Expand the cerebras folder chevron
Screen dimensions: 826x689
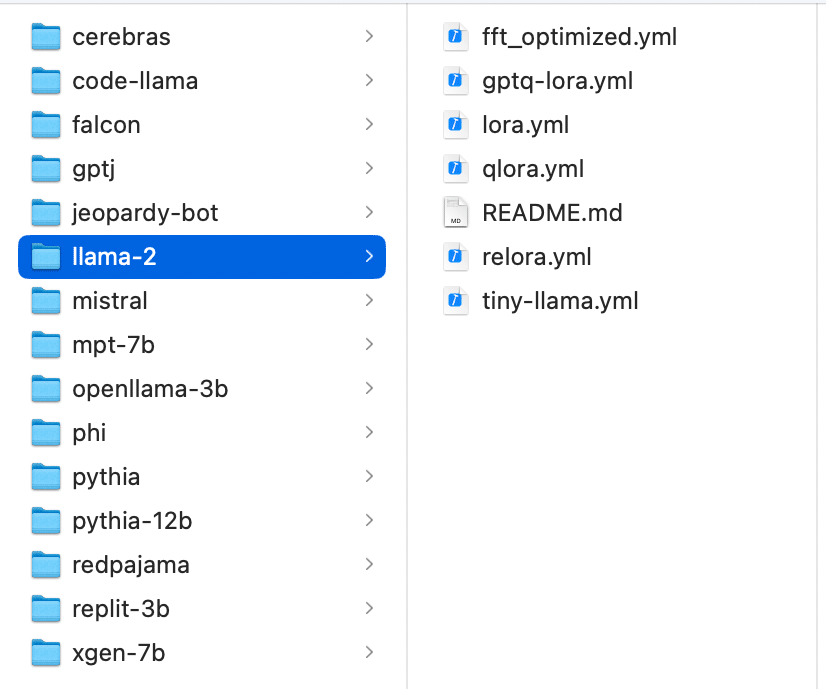coord(369,36)
